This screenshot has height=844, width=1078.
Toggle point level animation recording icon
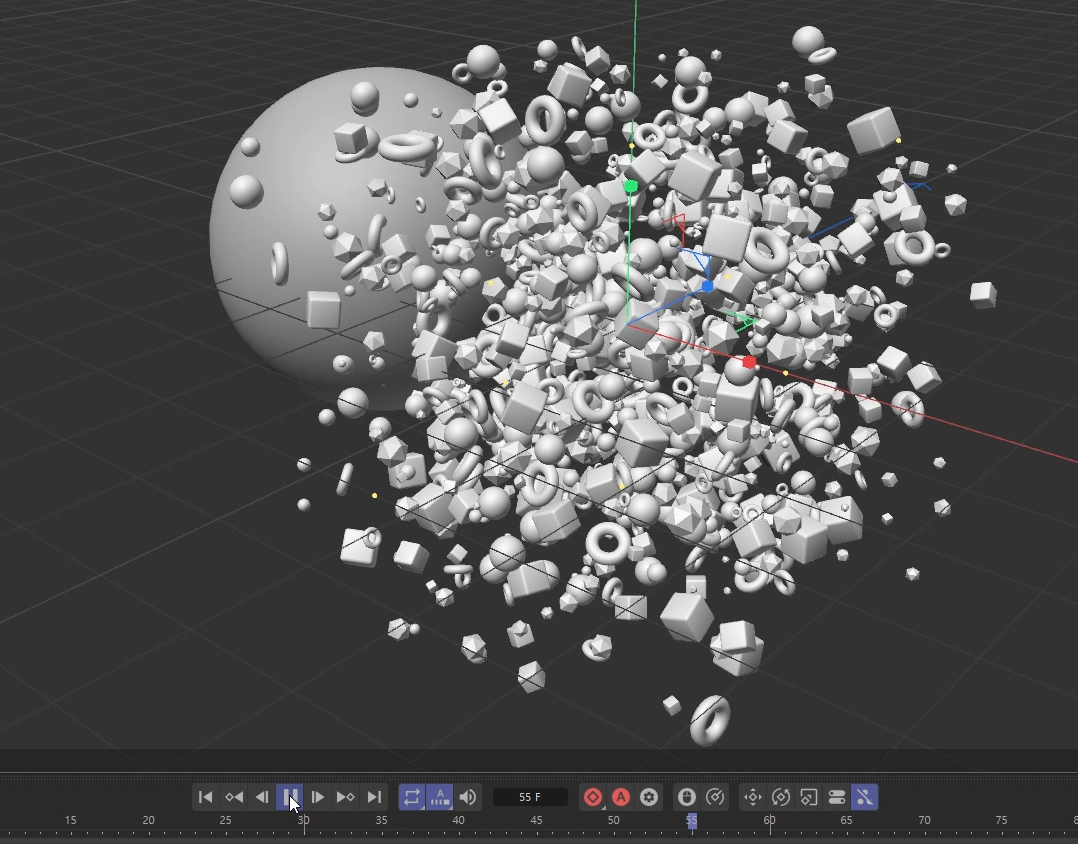point(865,797)
